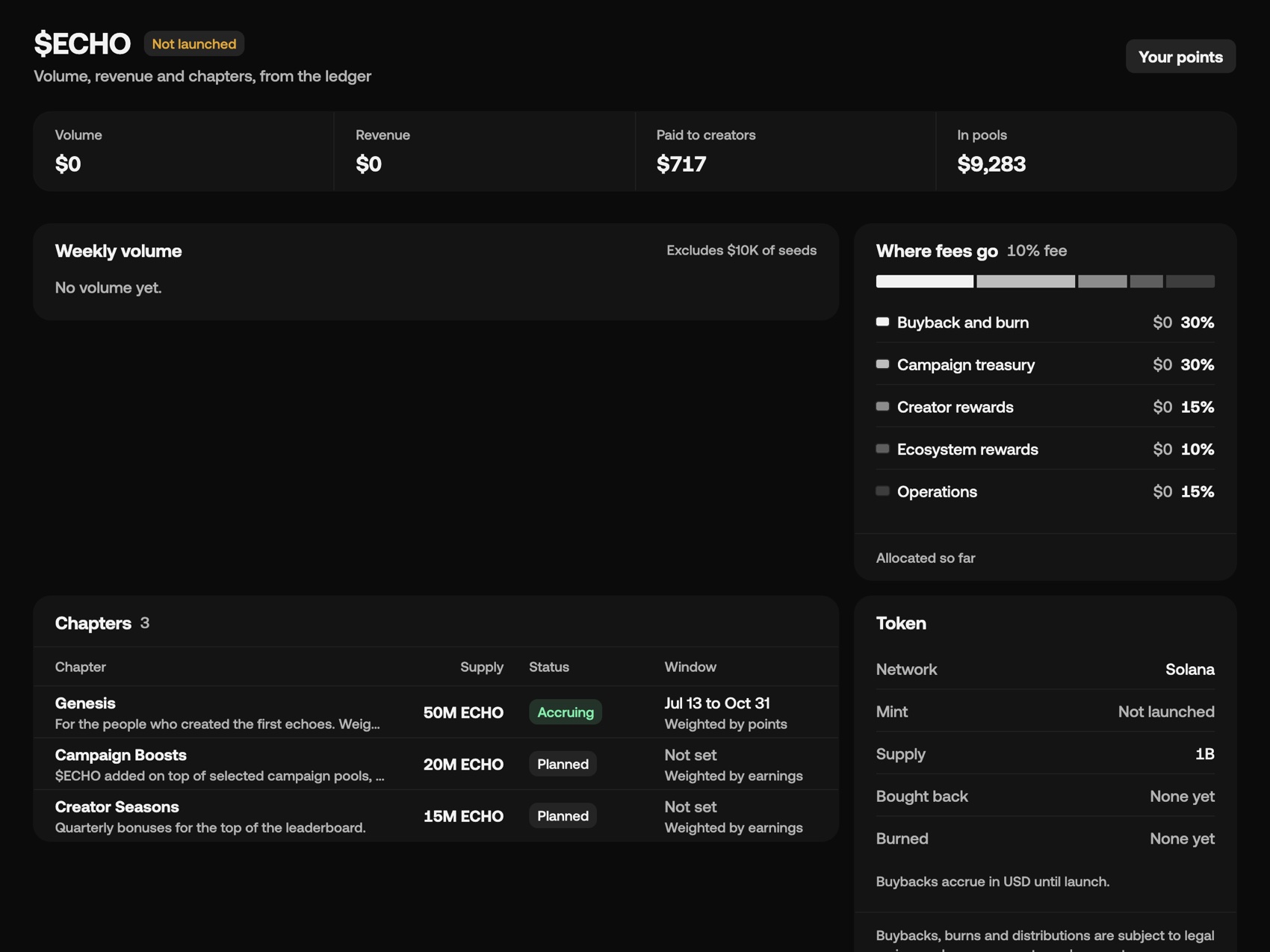Screen dimensions: 1270x952
Task: Select the Operations fee label
Action: pyautogui.click(x=937, y=492)
